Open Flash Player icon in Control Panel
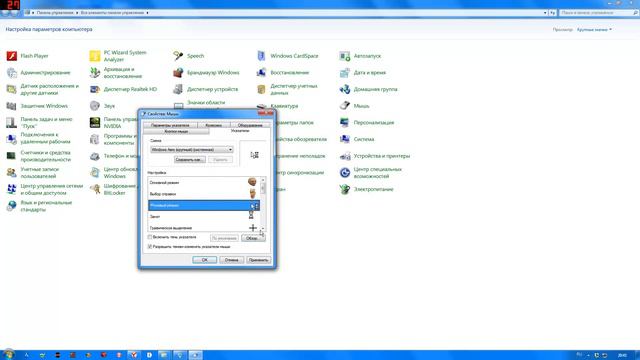The height and width of the screenshot is (360, 640). 12,56
